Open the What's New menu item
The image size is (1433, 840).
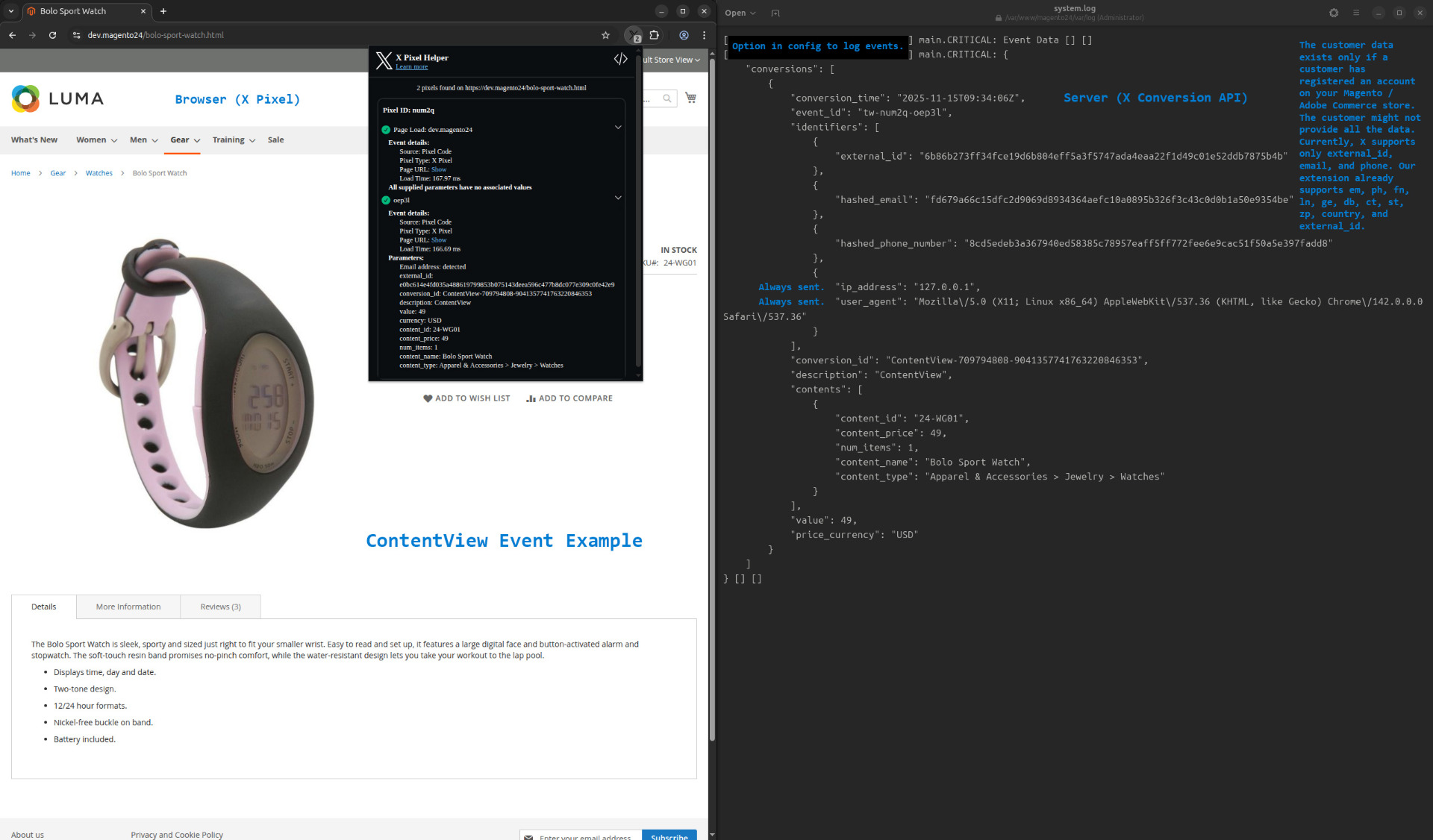[34, 140]
